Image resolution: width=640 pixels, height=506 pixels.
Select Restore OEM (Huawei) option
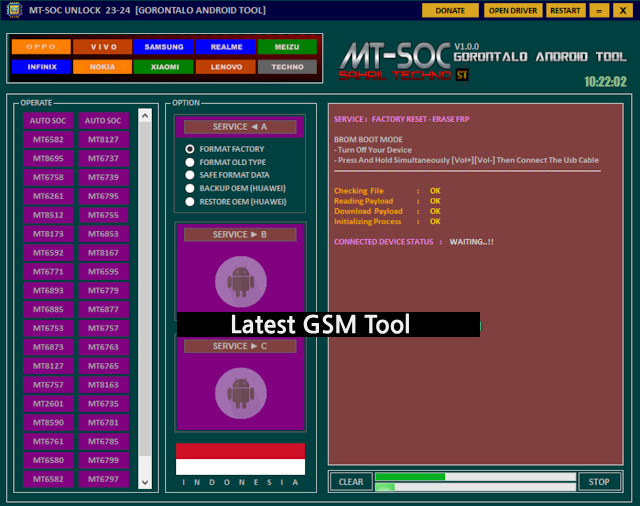tap(190, 202)
